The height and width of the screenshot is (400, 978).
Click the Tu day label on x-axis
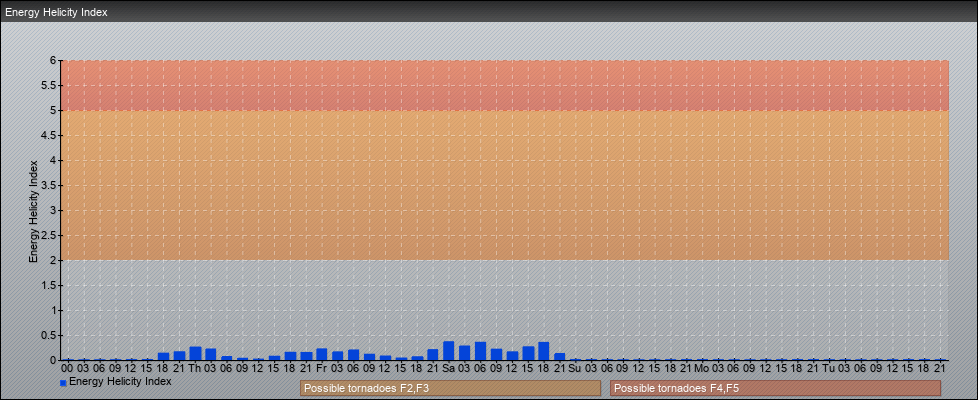coord(828,368)
